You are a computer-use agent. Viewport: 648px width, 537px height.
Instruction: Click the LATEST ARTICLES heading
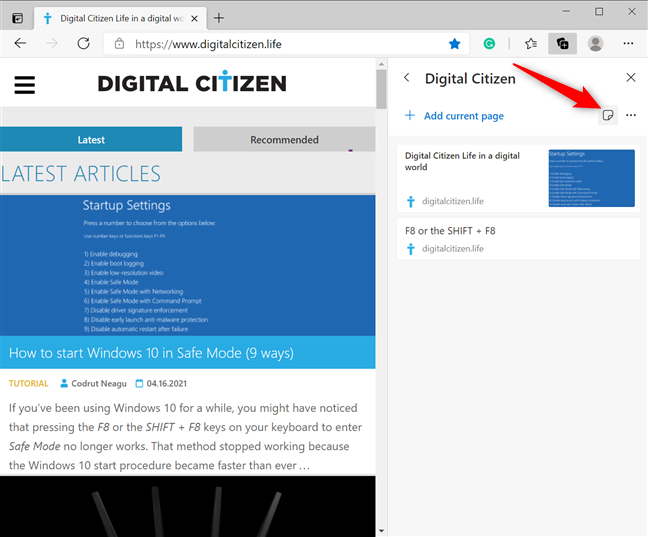81,174
